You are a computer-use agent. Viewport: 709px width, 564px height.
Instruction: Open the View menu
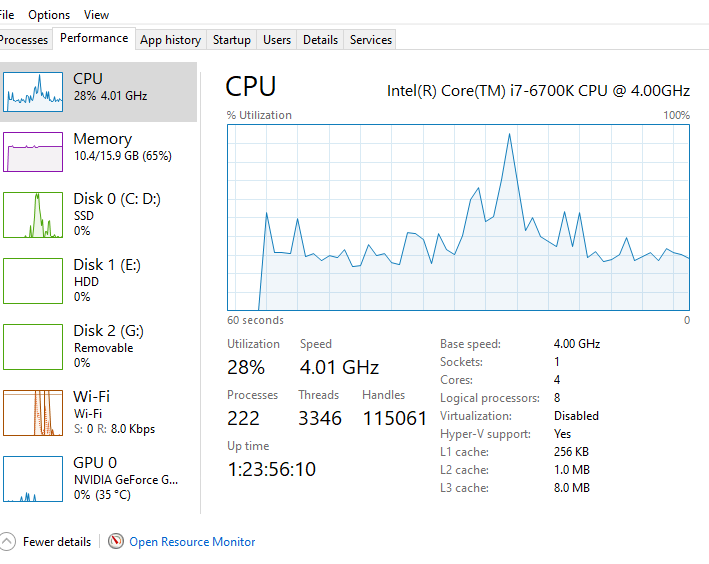(x=96, y=15)
